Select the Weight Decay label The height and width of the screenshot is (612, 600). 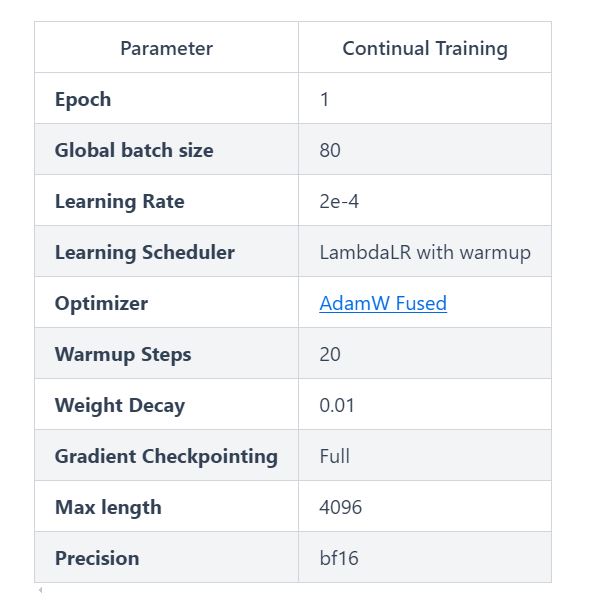(119, 405)
